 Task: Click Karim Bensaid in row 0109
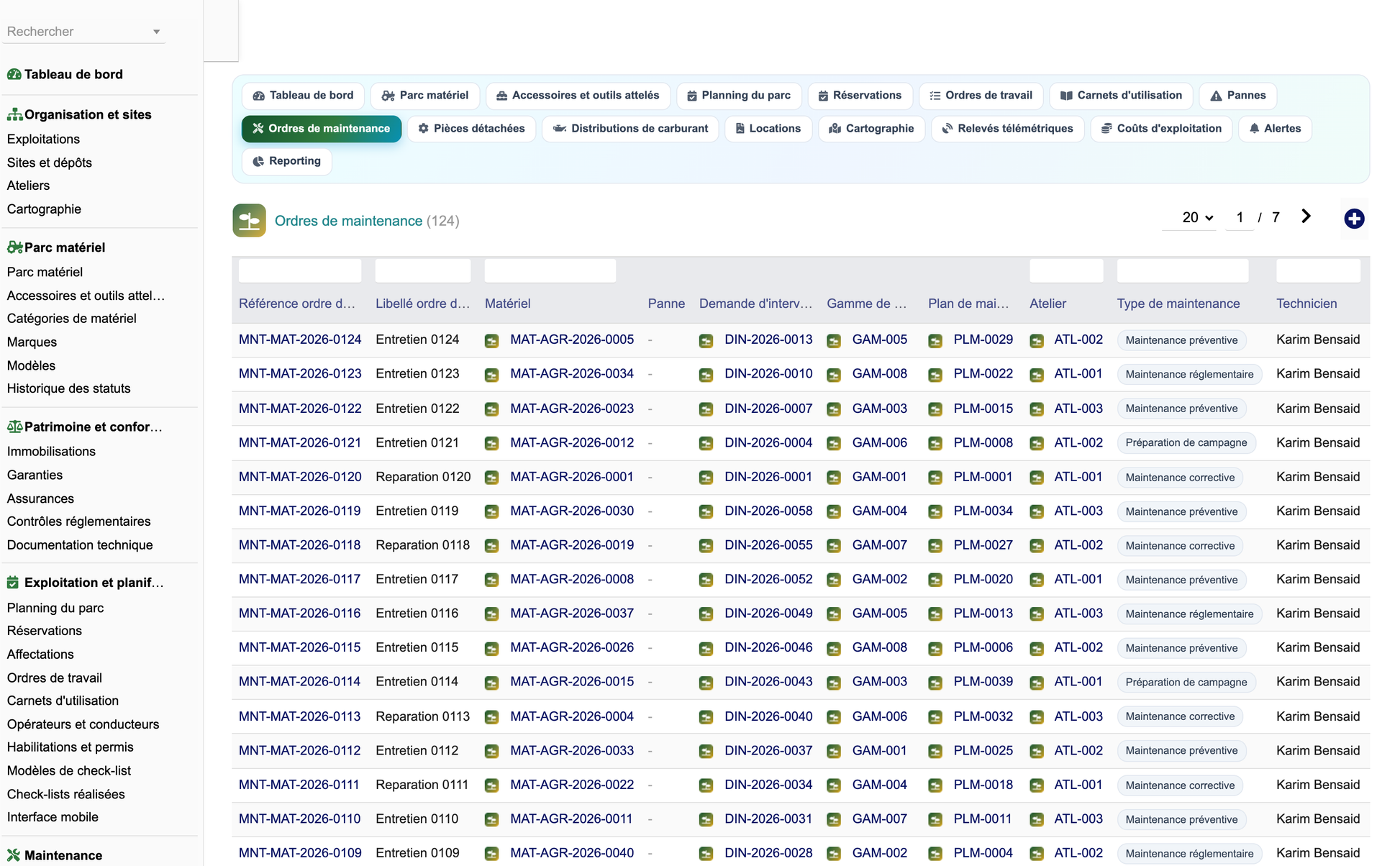click(1318, 853)
